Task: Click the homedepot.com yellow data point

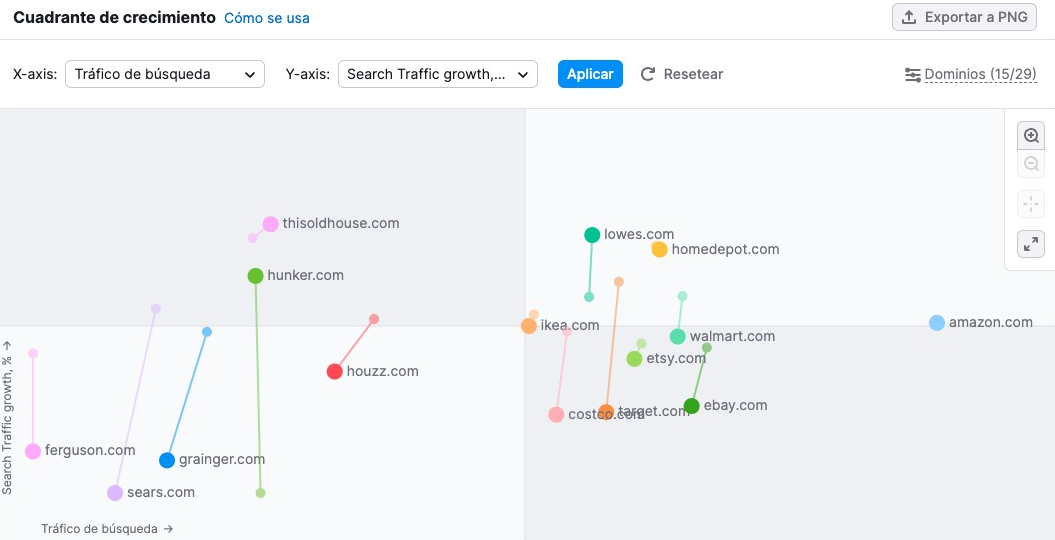Action: [x=659, y=250]
